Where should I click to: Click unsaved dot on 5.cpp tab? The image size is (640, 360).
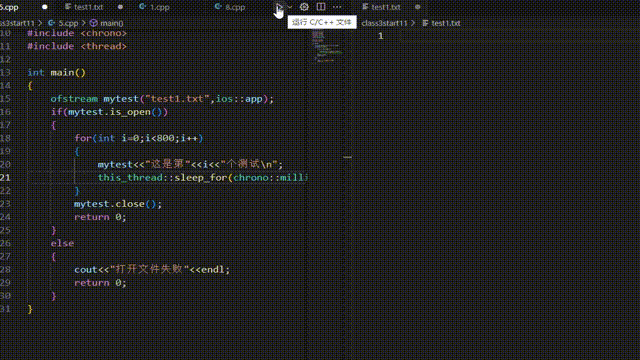coord(44,7)
